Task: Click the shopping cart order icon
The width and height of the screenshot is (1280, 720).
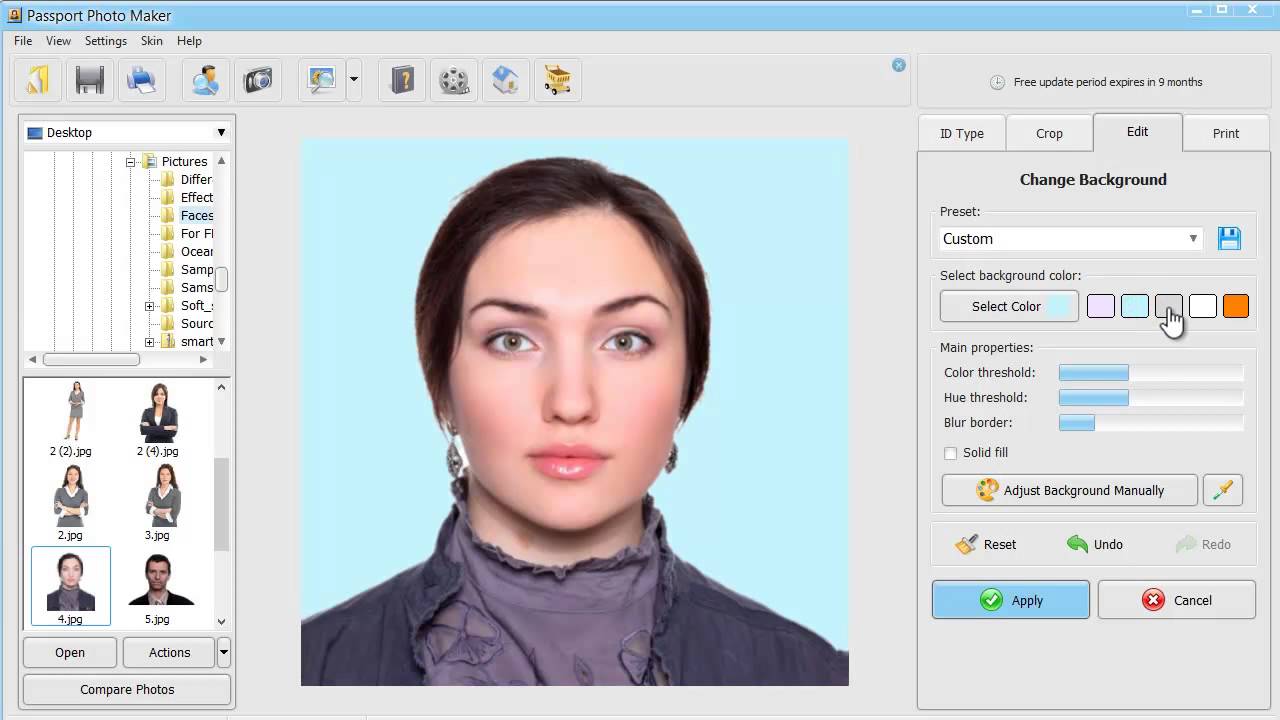Action: (558, 80)
